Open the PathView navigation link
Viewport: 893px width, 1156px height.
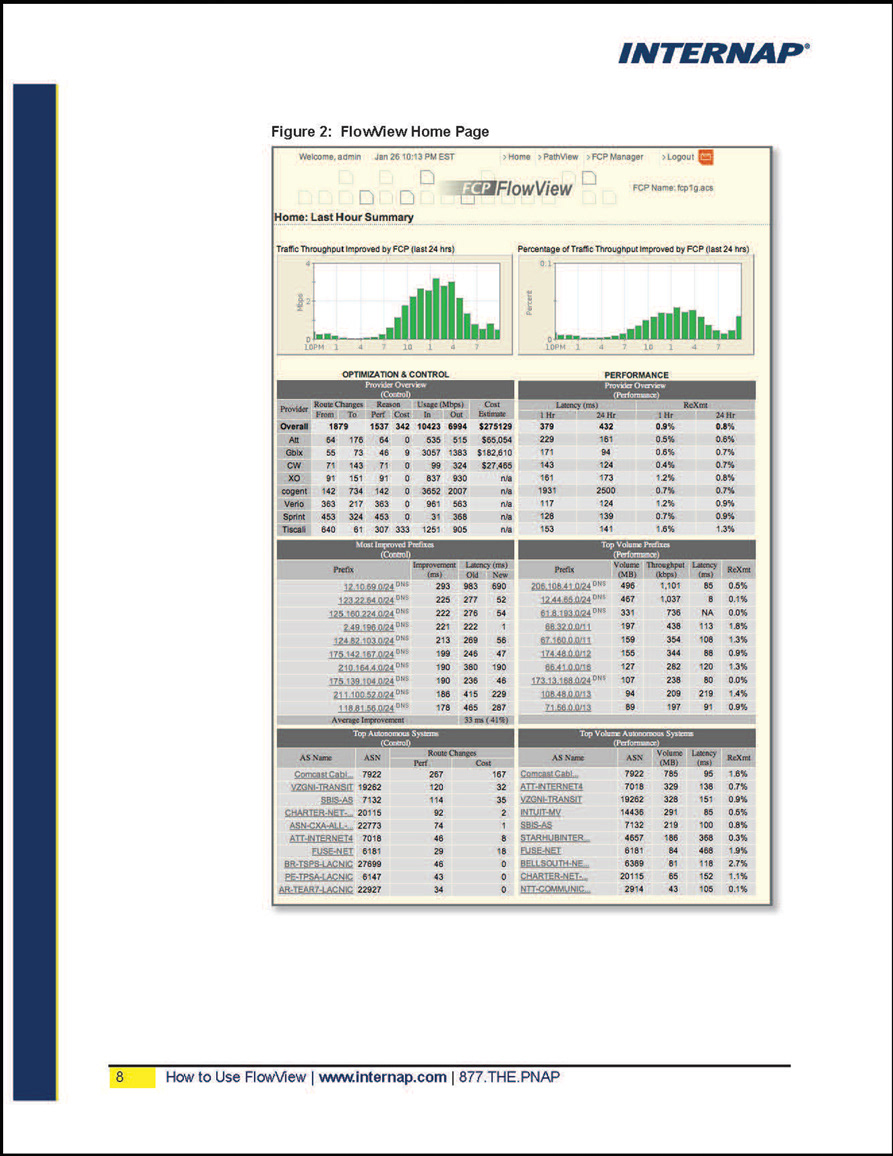(x=558, y=157)
